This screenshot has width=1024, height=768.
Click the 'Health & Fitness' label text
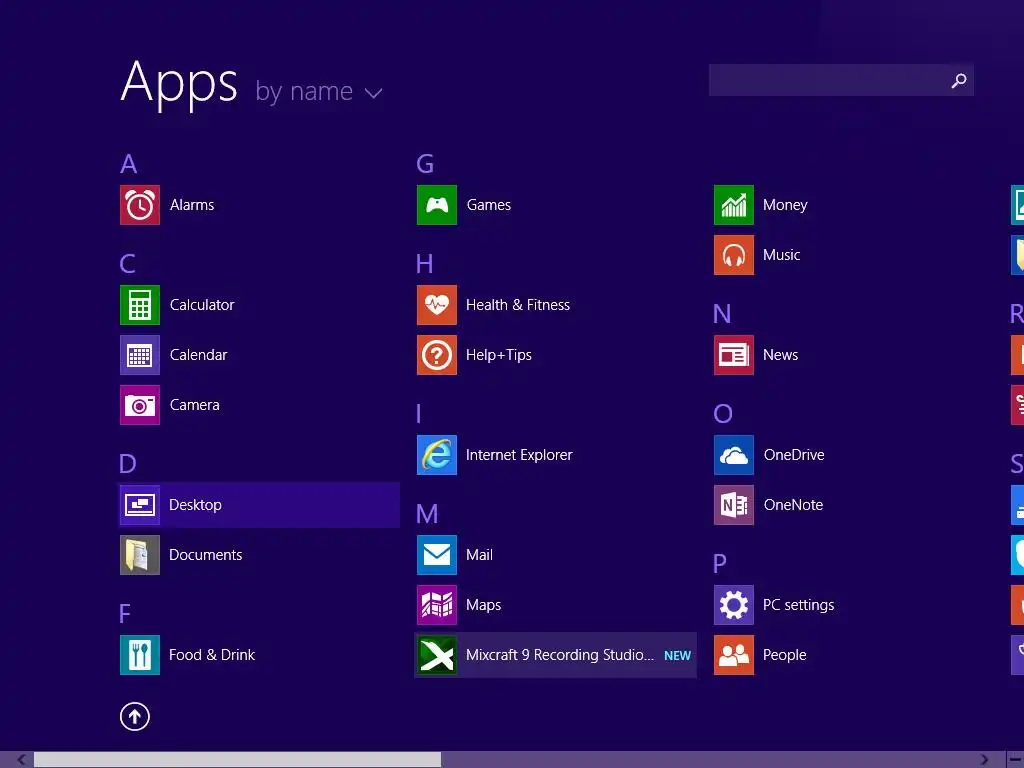coord(518,305)
